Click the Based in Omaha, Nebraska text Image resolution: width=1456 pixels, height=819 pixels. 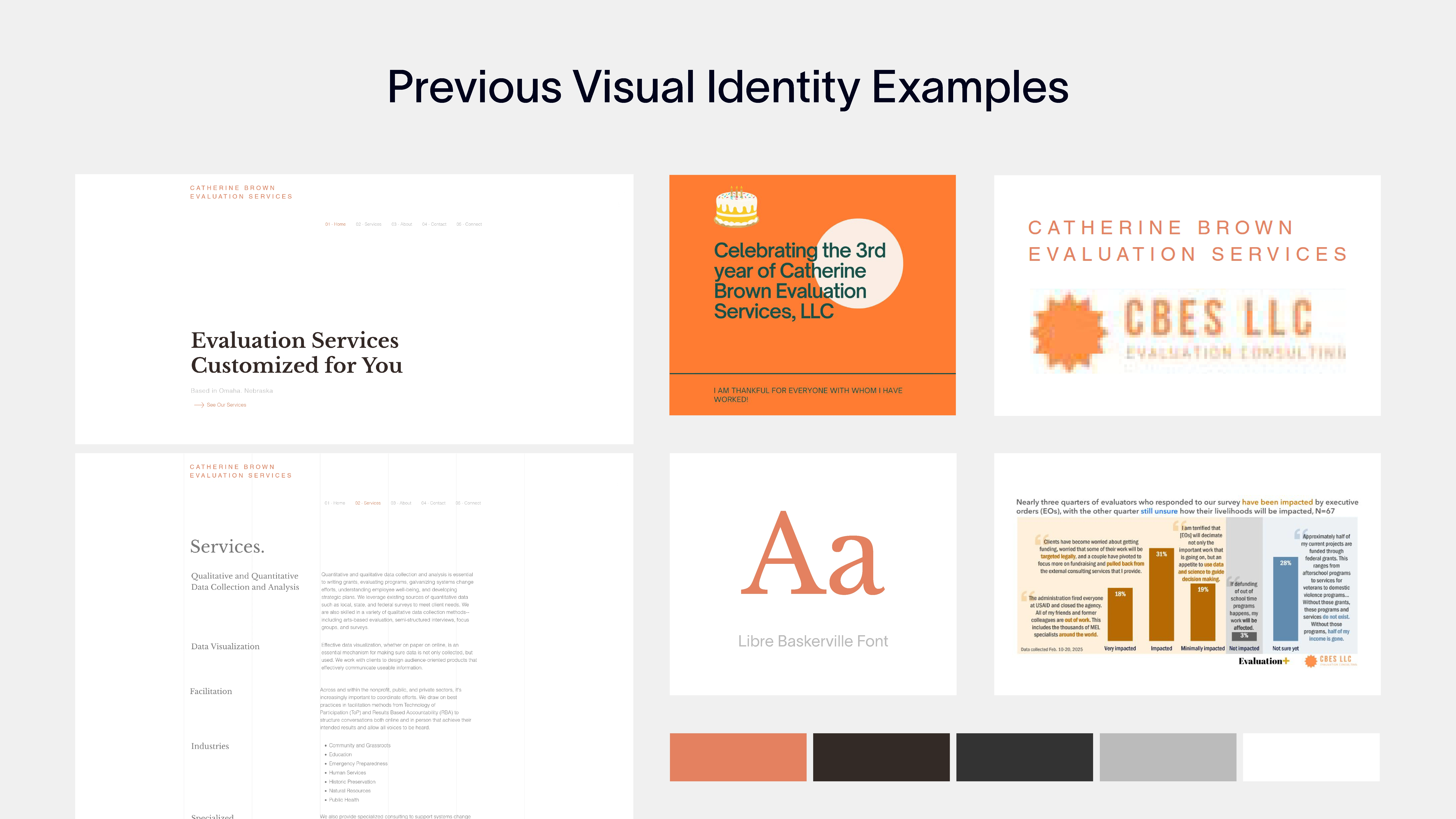232,391
